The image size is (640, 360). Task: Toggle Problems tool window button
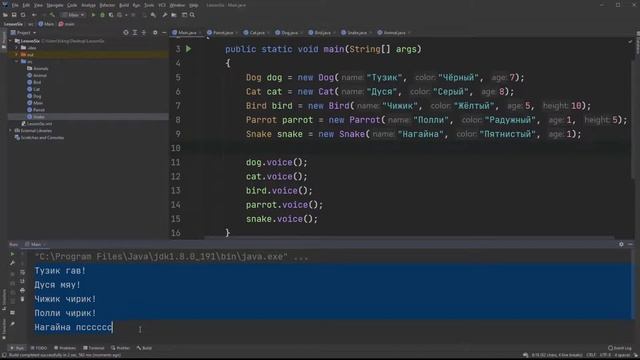coord(65,348)
